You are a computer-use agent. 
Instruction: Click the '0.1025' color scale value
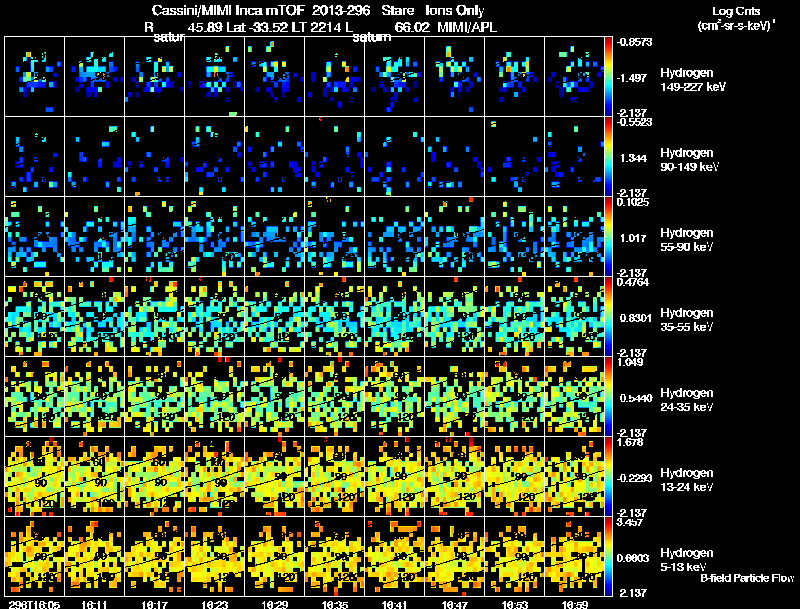coord(633,202)
